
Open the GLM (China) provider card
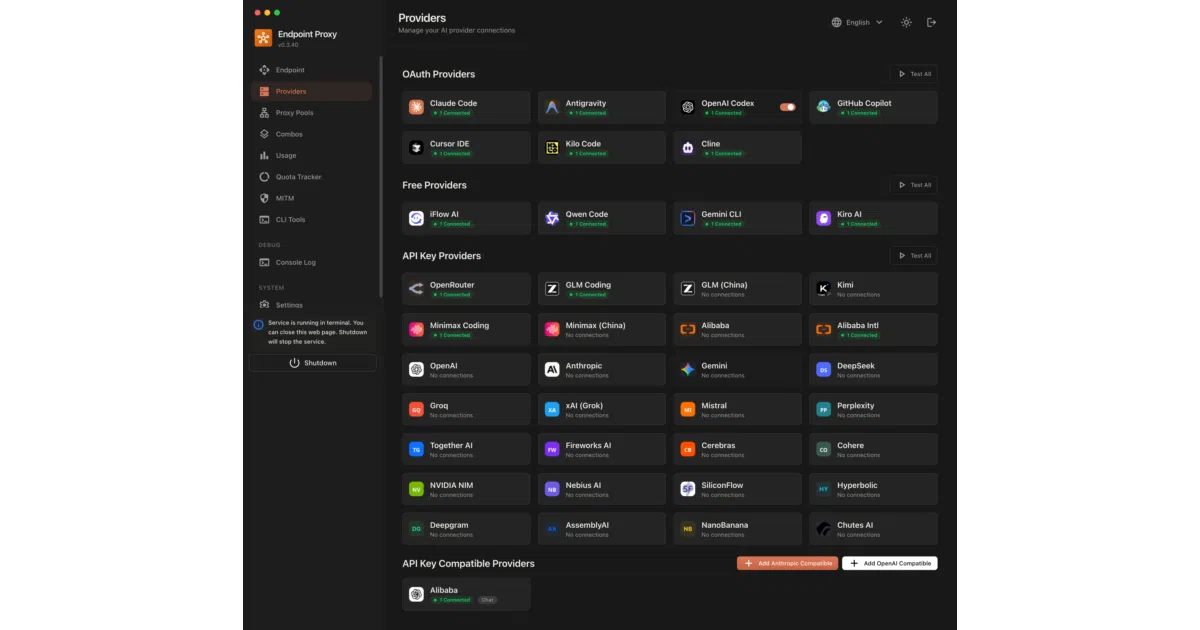[737, 289]
